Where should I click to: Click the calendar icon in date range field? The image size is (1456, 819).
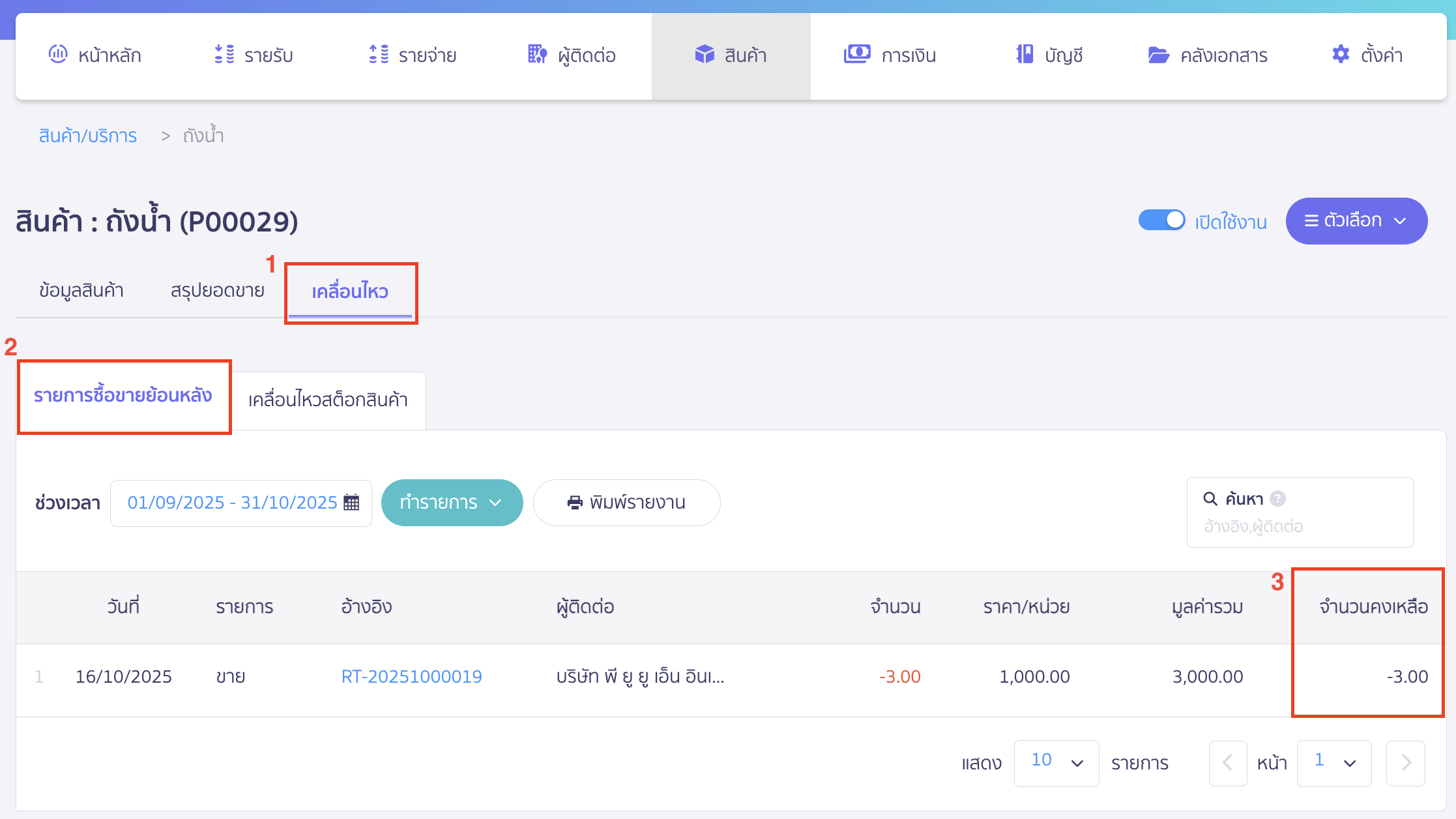[351, 502]
